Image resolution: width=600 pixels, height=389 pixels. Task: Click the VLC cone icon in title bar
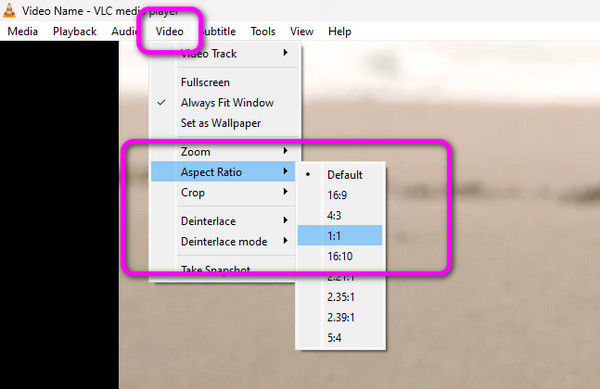[x=9, y=10]
